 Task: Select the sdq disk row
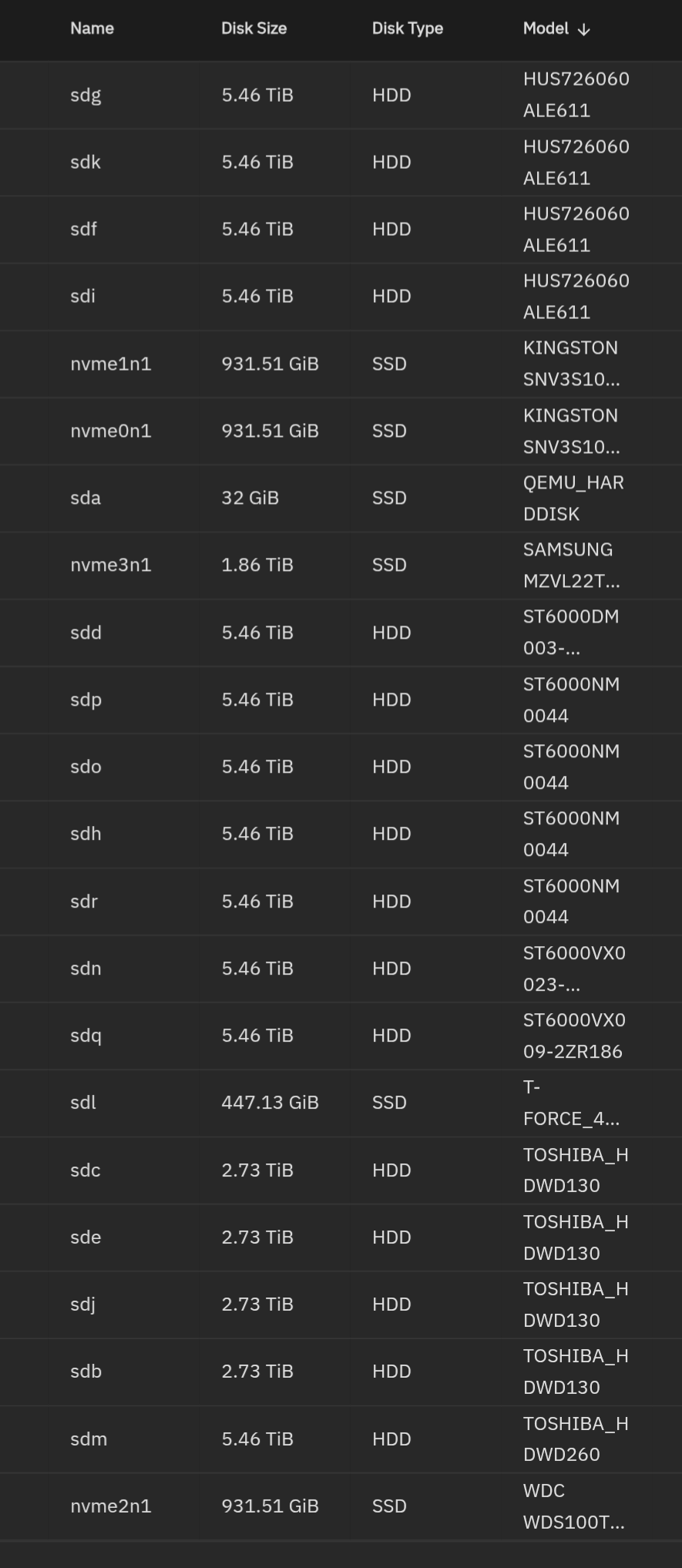pos(86,1036)
